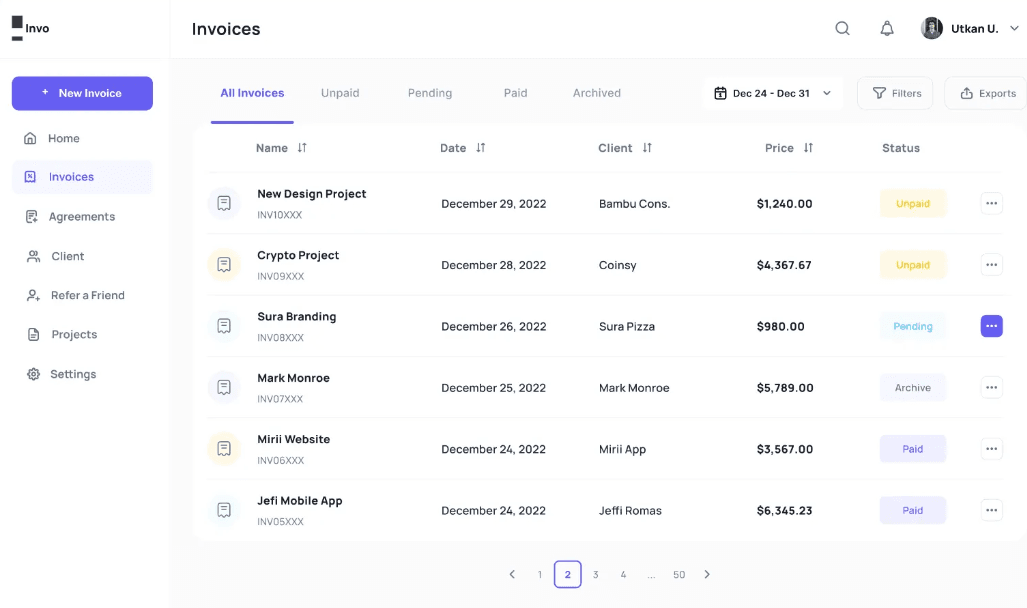This screenshot has height=608, width=1027.
Task: Jump to page 50
Action: coord(679,575)
